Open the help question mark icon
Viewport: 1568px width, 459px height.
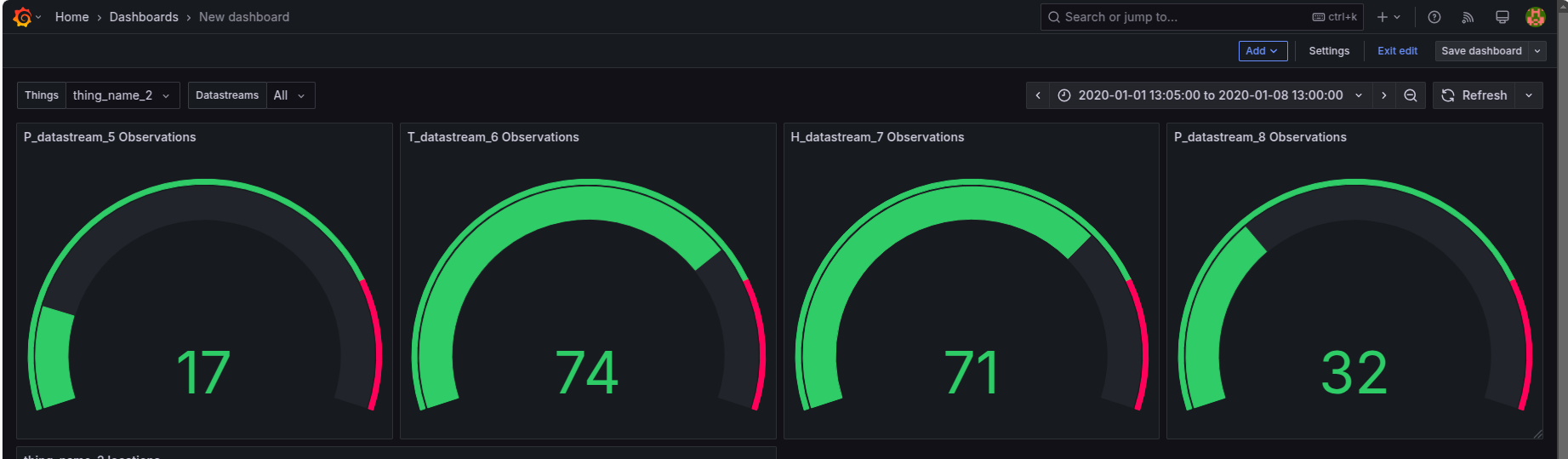[1434, 17]
